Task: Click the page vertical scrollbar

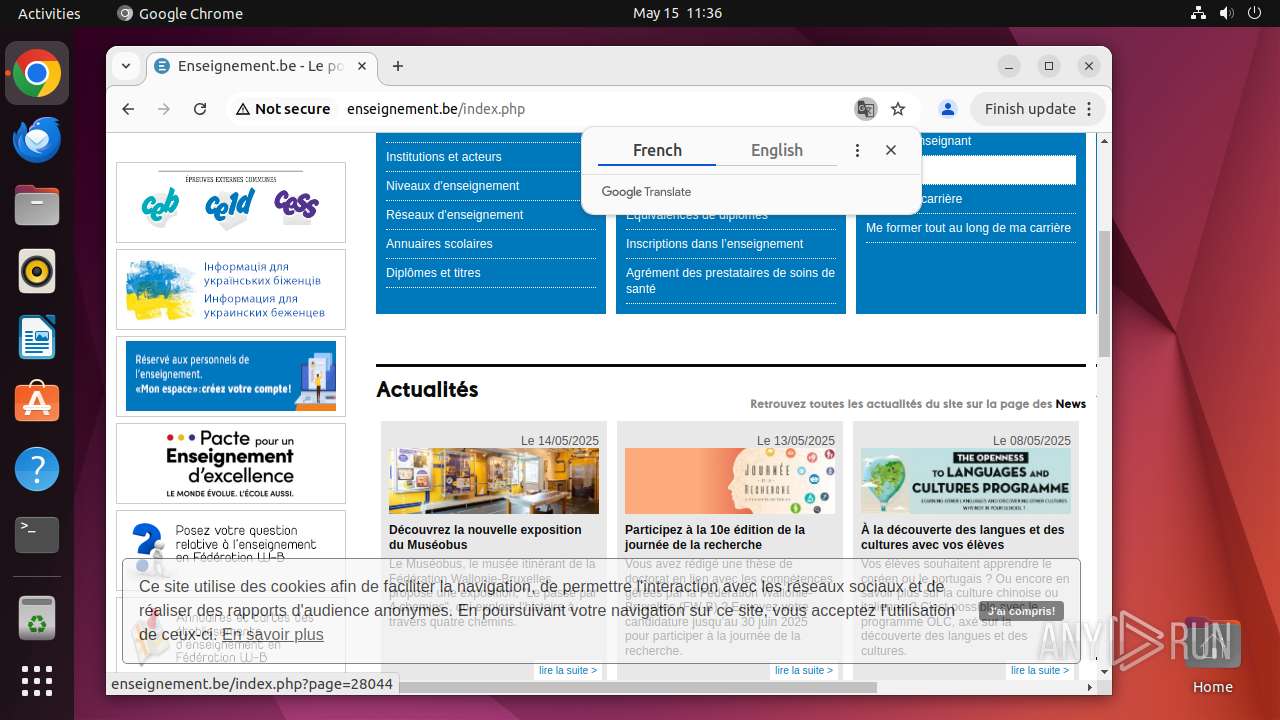Action: (x=1104, y=292)
